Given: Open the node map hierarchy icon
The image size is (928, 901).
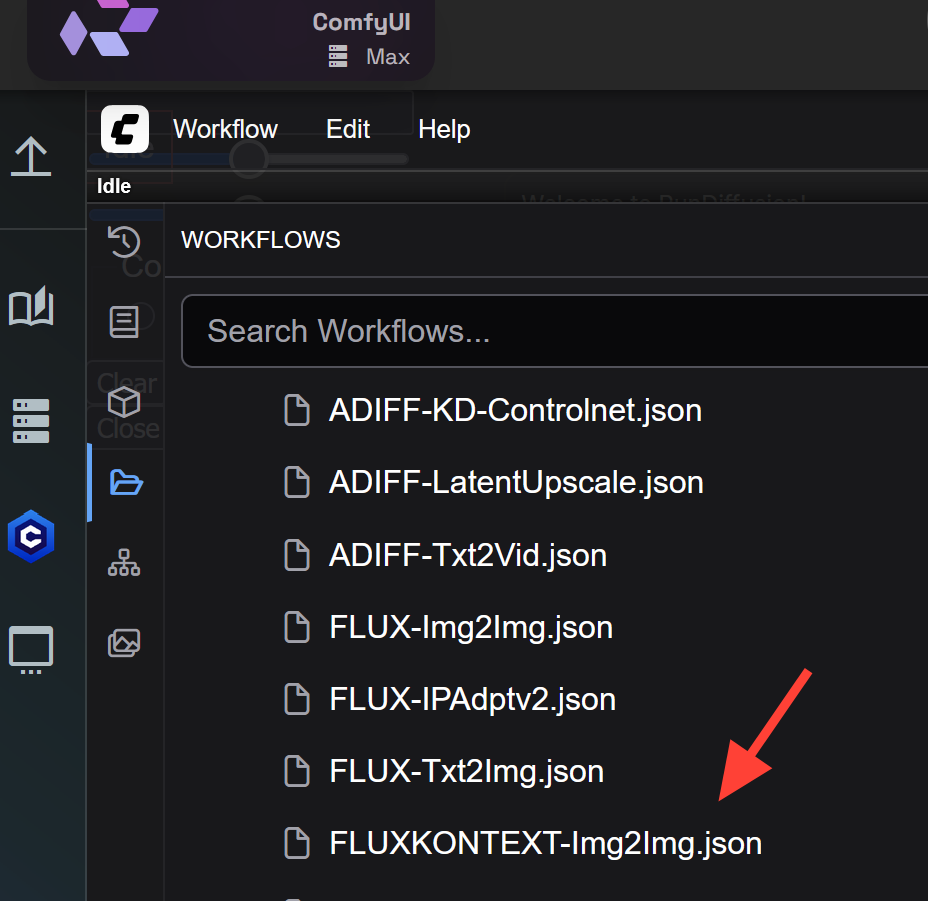Looking at the screenshot, I should click(124, 562).
